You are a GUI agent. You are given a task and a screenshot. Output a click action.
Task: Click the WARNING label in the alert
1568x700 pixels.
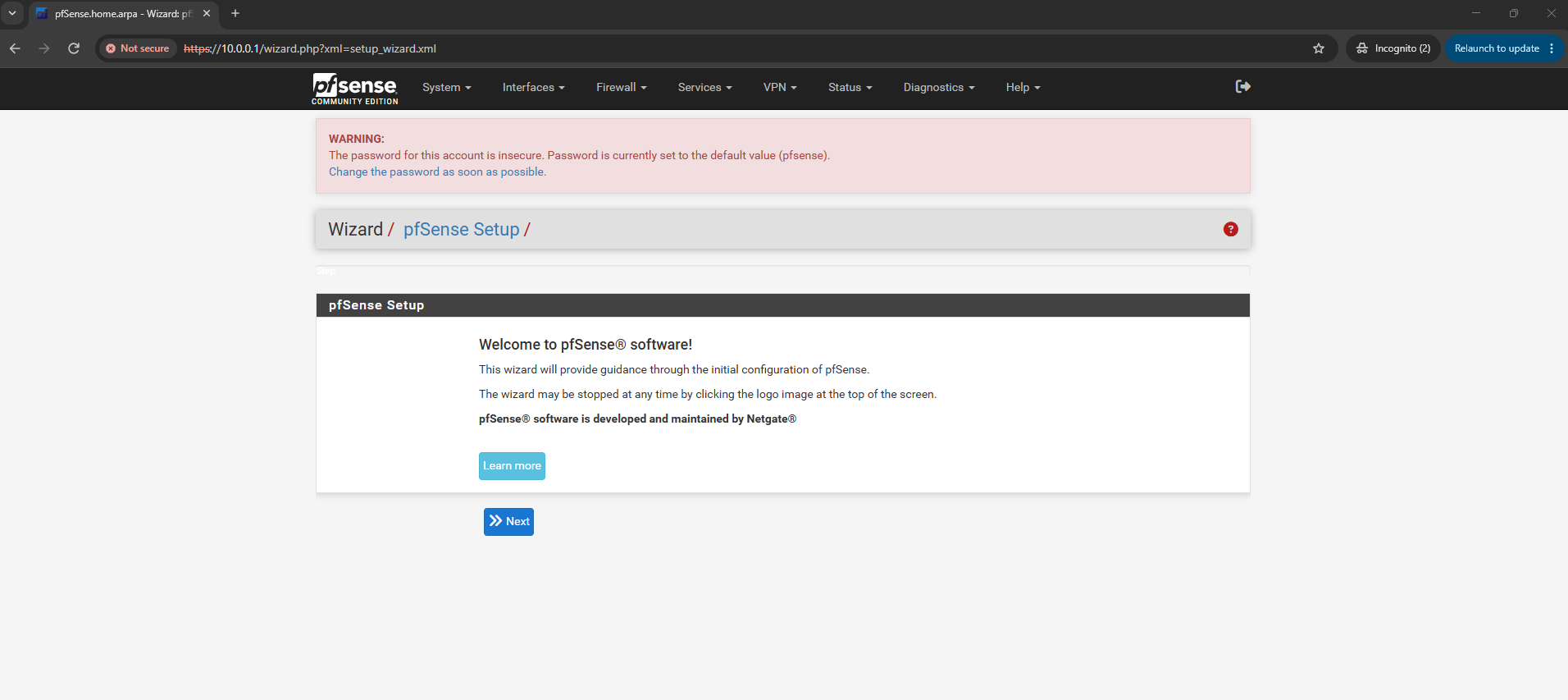coord(356,139)
